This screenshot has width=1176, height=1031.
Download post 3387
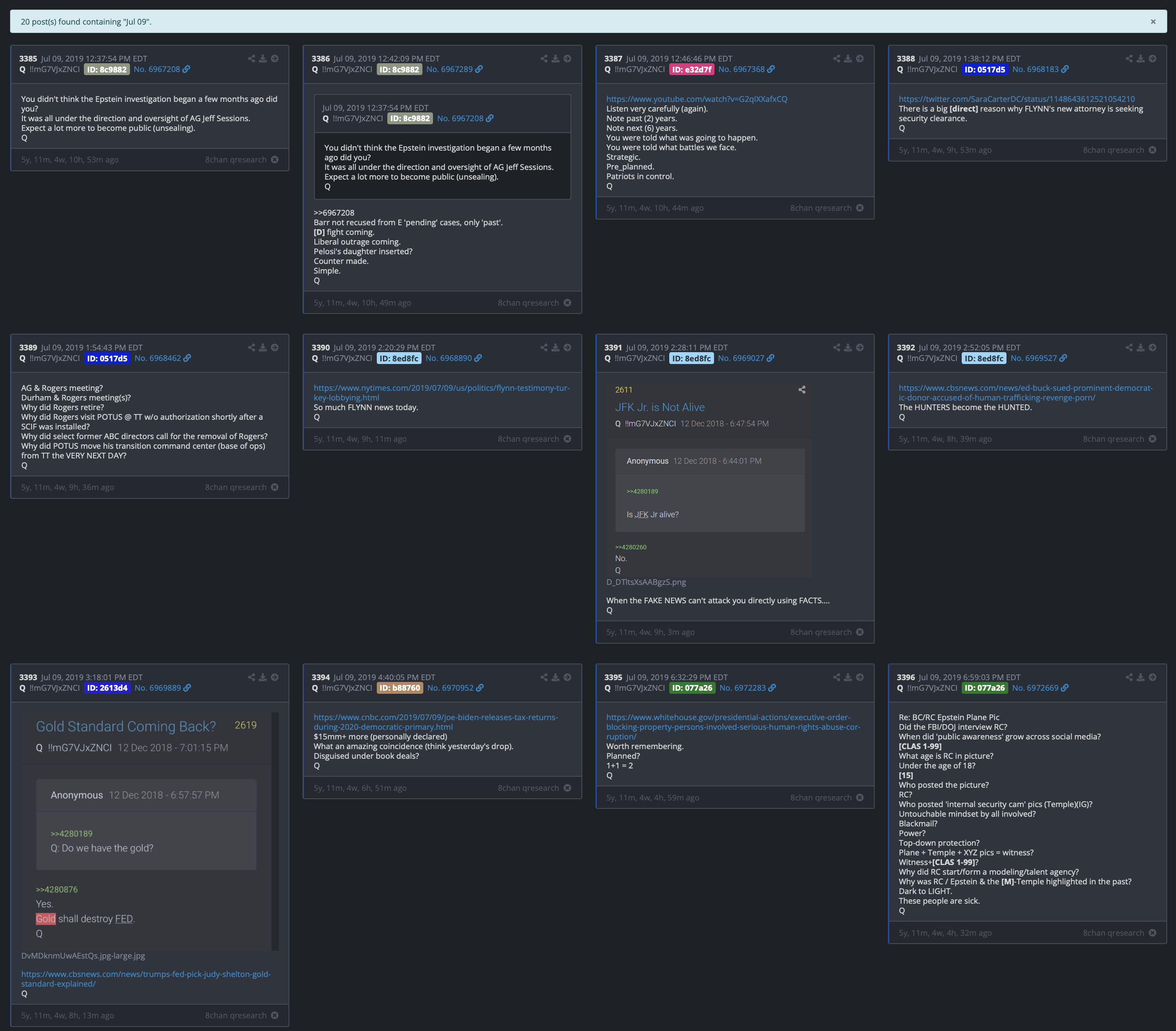click(848, 59)
